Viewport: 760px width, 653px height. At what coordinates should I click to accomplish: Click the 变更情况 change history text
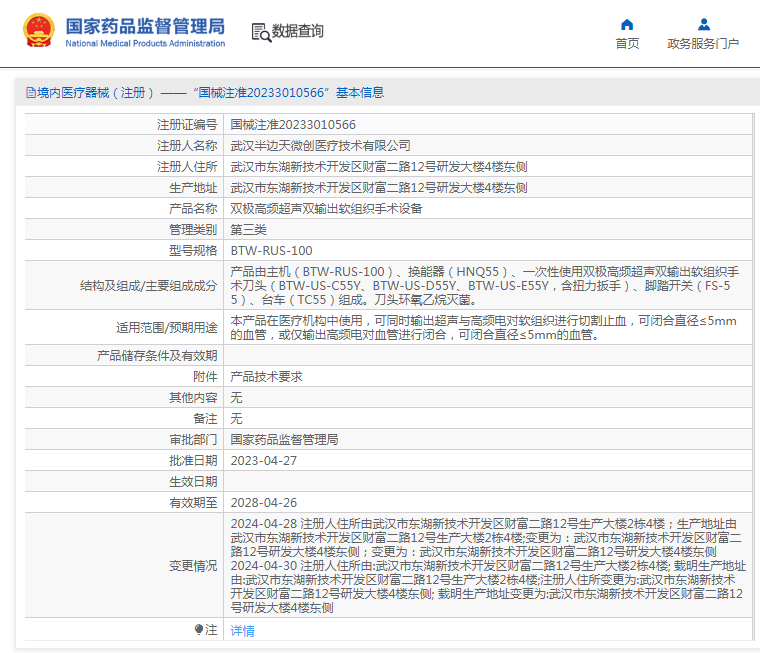coord(488,566)
